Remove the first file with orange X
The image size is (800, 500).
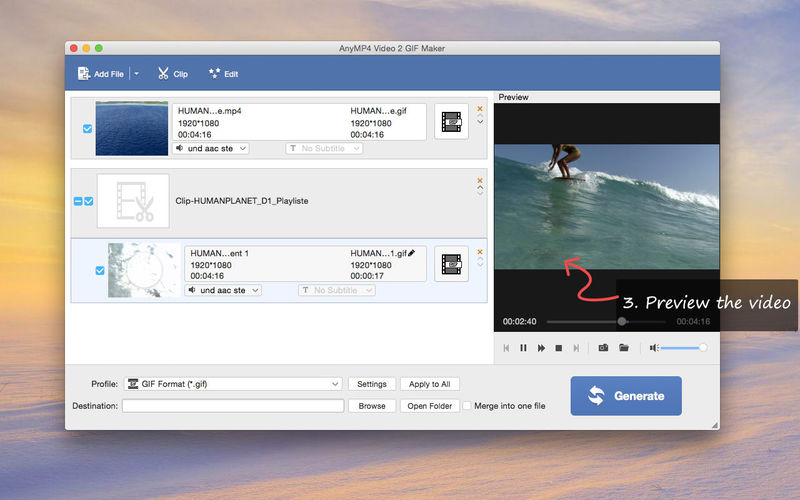coord(480,109)
